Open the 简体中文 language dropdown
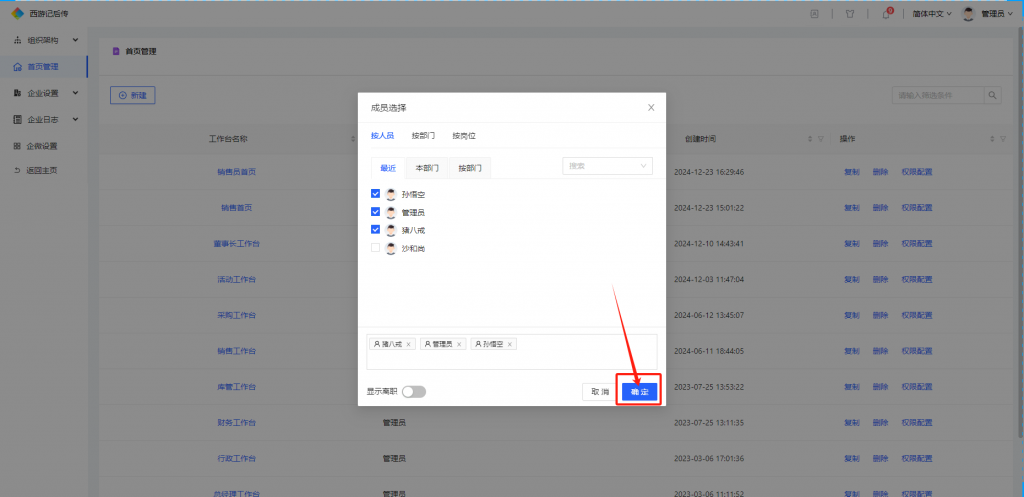Screen dimensions: 1024x497 [x=932, y=14]
